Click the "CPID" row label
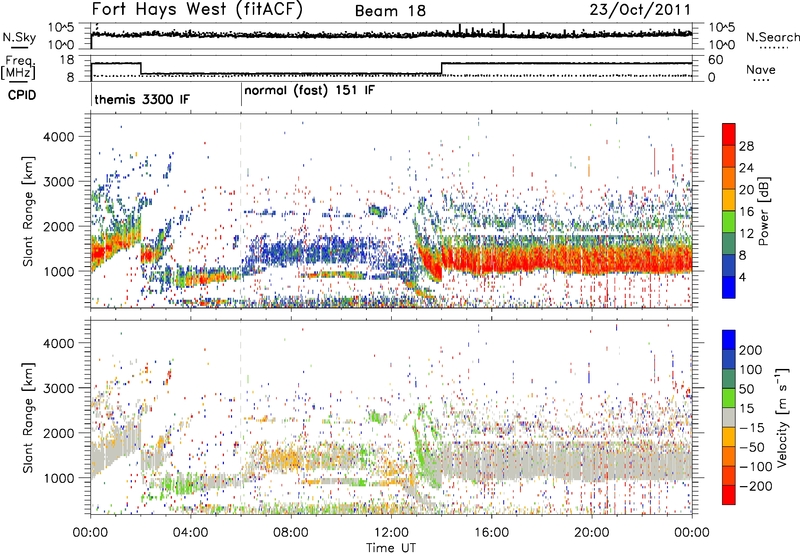Screen dimensions: 800x554 [21, 95]
